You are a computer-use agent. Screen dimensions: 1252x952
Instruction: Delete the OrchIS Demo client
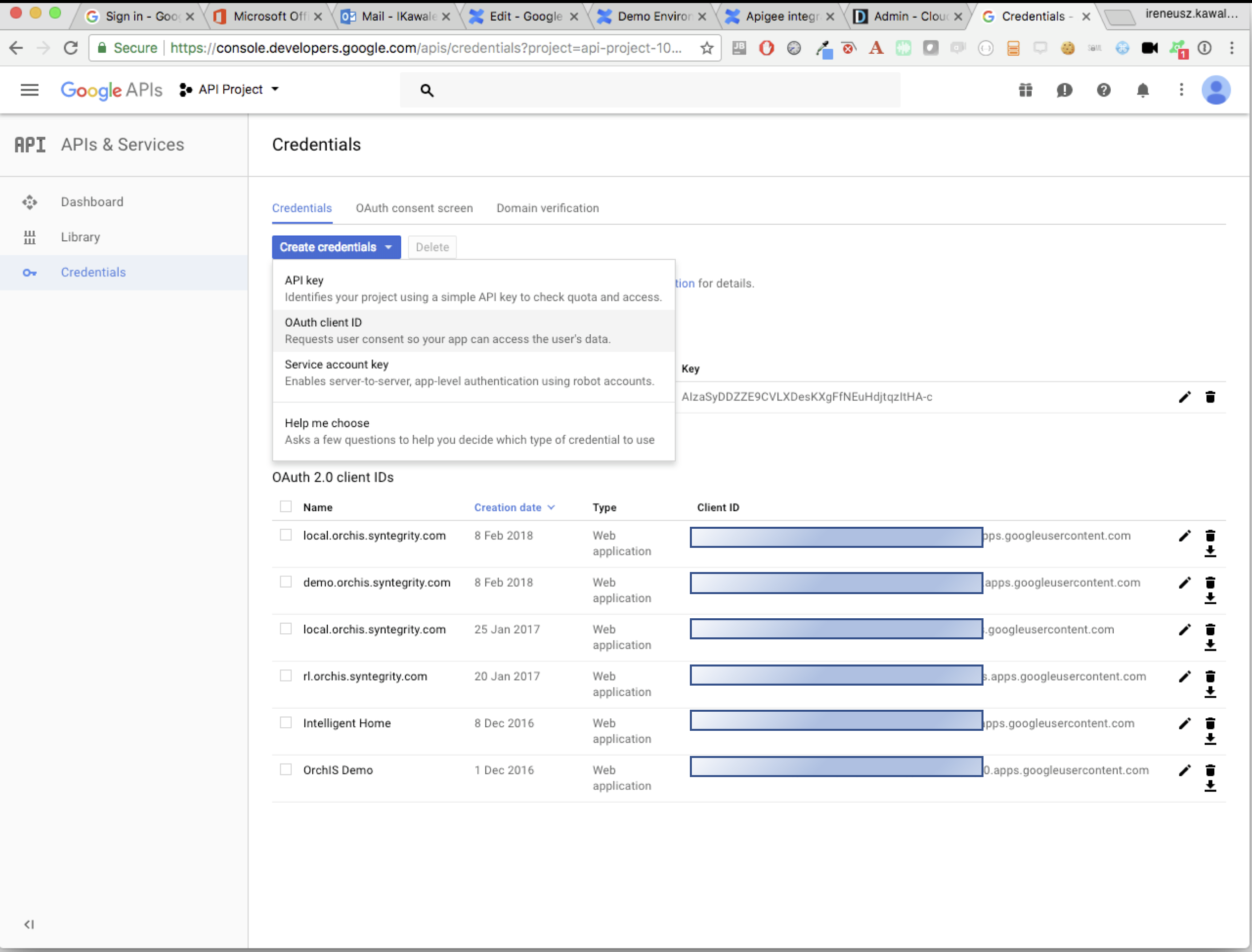coord(1210,770)
